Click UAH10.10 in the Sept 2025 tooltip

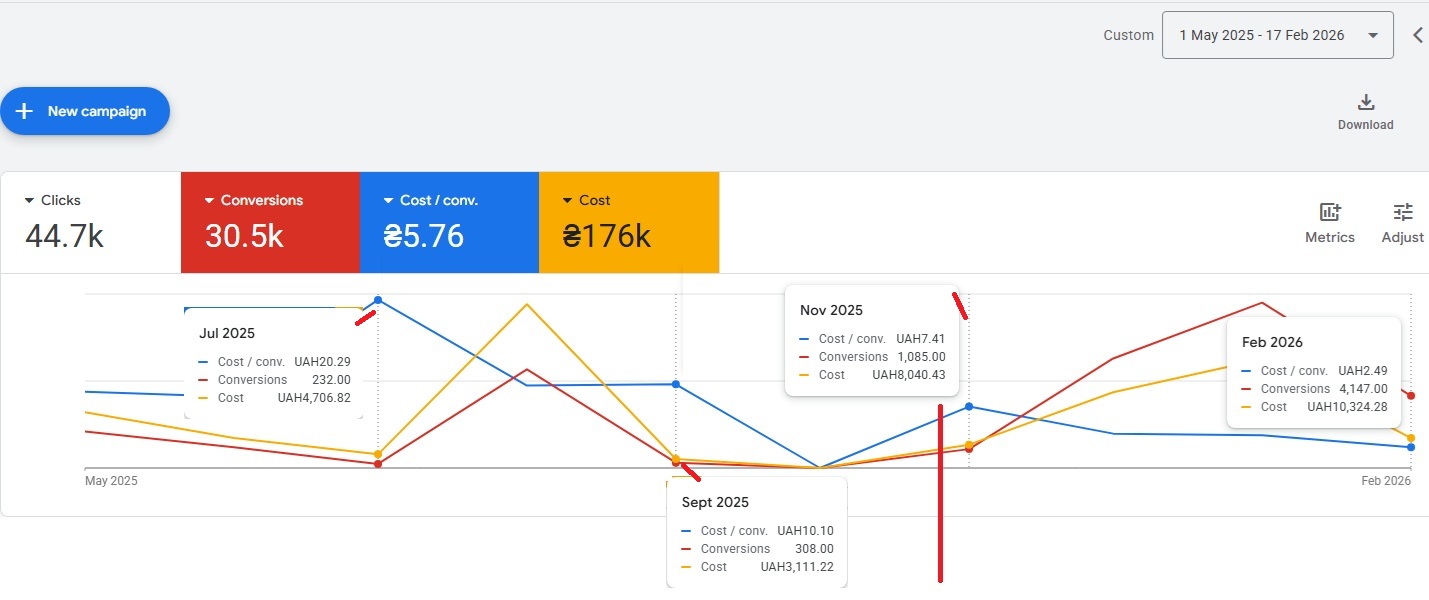(x=805, y=531)
